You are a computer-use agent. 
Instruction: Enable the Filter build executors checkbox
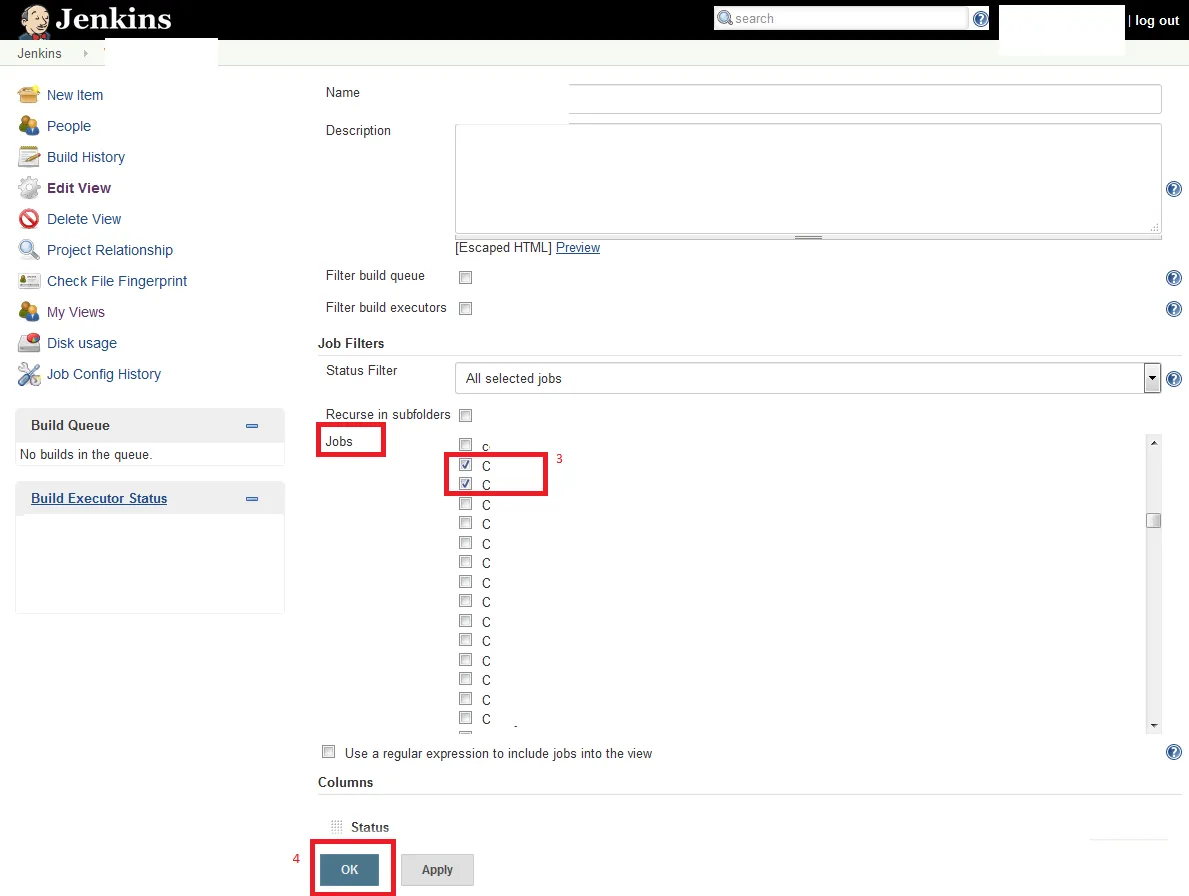466,309
